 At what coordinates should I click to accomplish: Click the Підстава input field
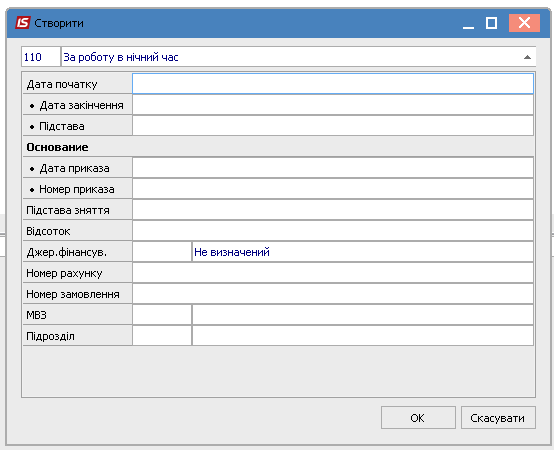point(333,126)
